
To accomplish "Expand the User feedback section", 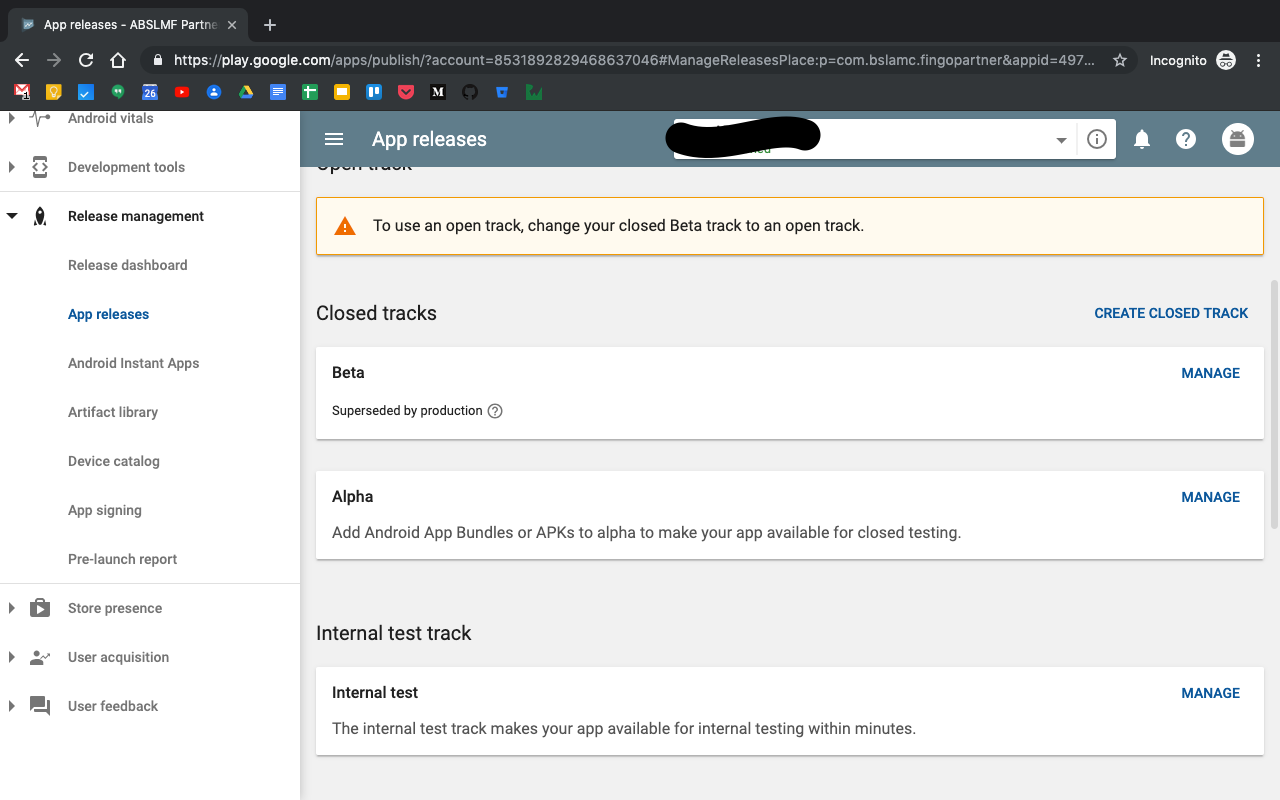I will click(x=11, y=706).
